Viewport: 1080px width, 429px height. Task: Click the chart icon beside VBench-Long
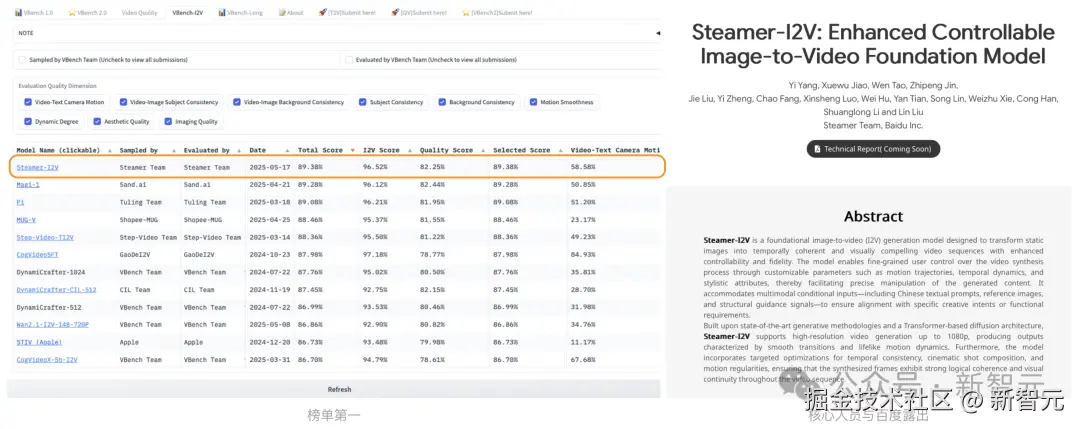[x=222, y=13]
